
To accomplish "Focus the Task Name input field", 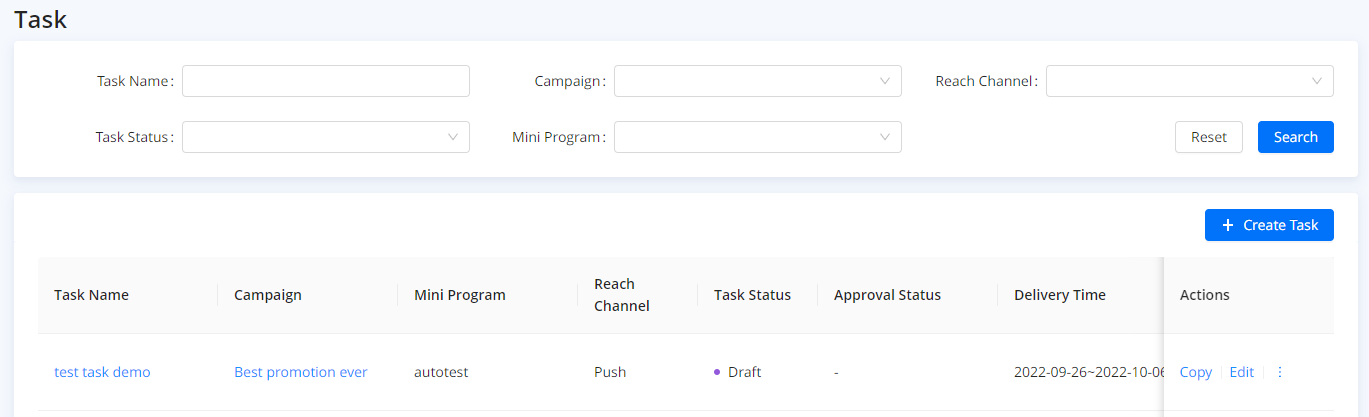I will tap(325, 81).
